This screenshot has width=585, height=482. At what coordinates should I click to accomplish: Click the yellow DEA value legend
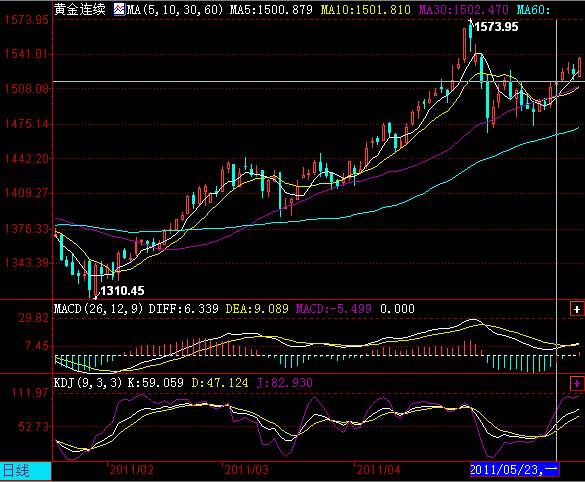[x=257, y=309]
